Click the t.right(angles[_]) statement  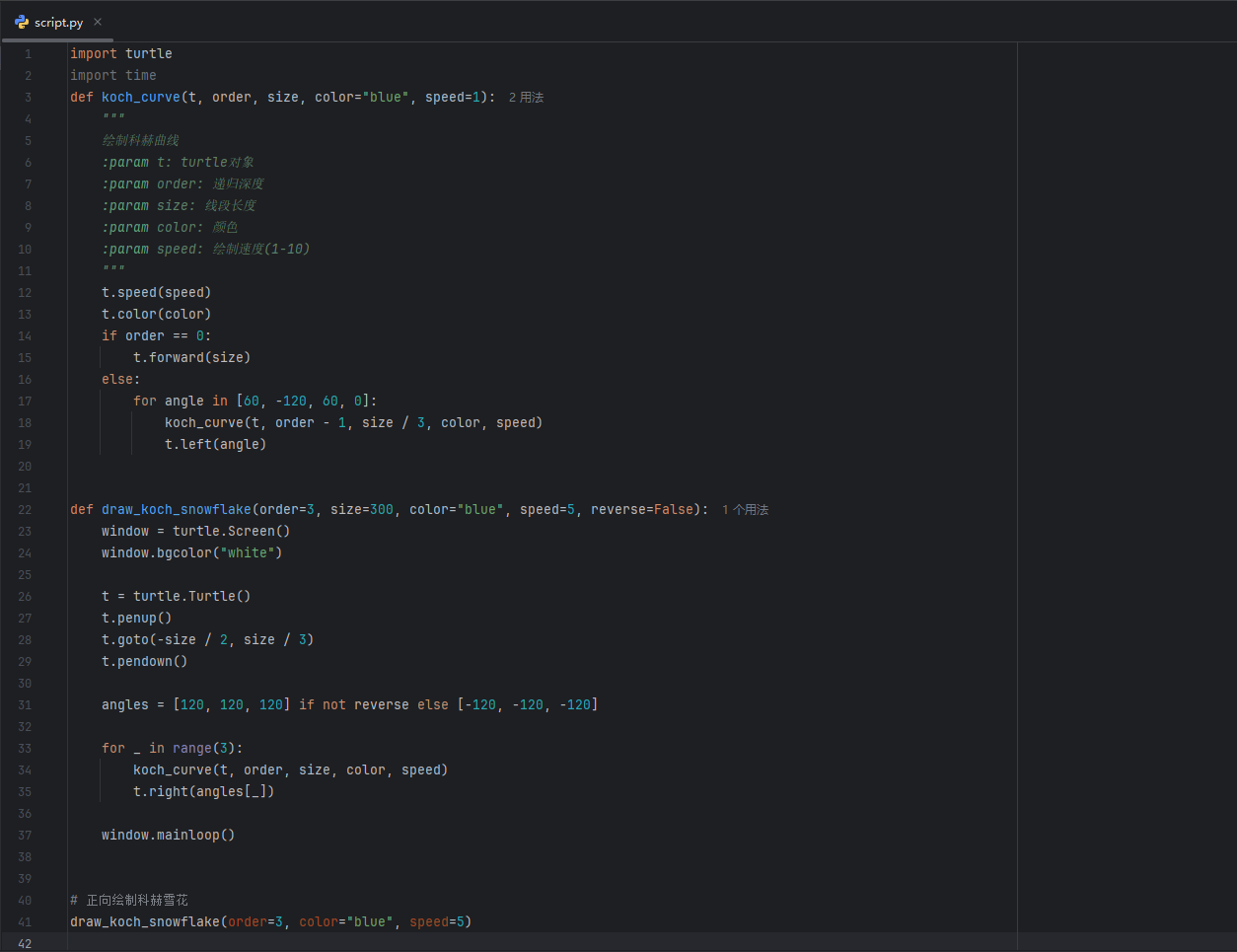[x=203, y=792]
